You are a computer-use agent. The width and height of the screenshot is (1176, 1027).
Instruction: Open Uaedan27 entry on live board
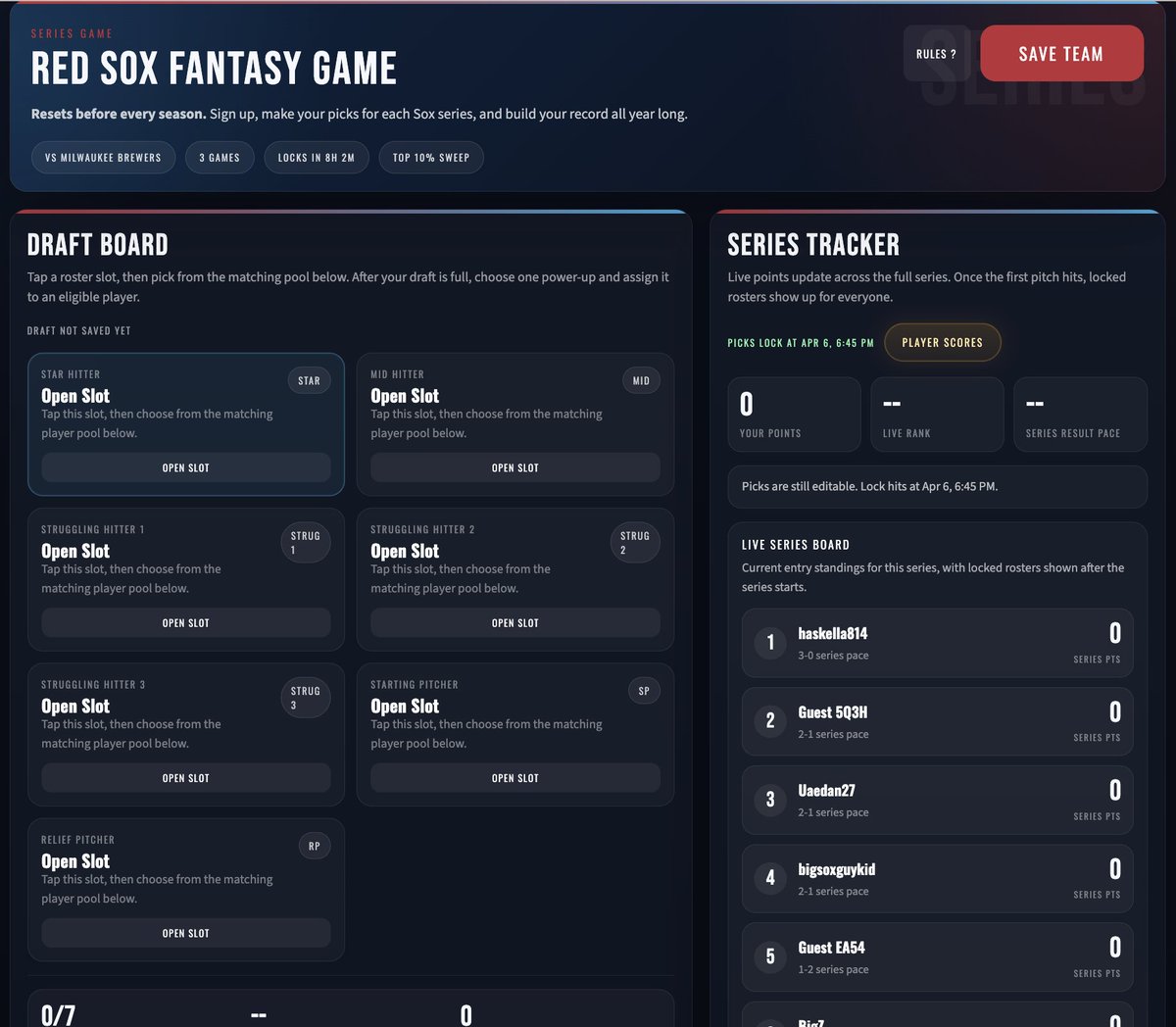937,800
